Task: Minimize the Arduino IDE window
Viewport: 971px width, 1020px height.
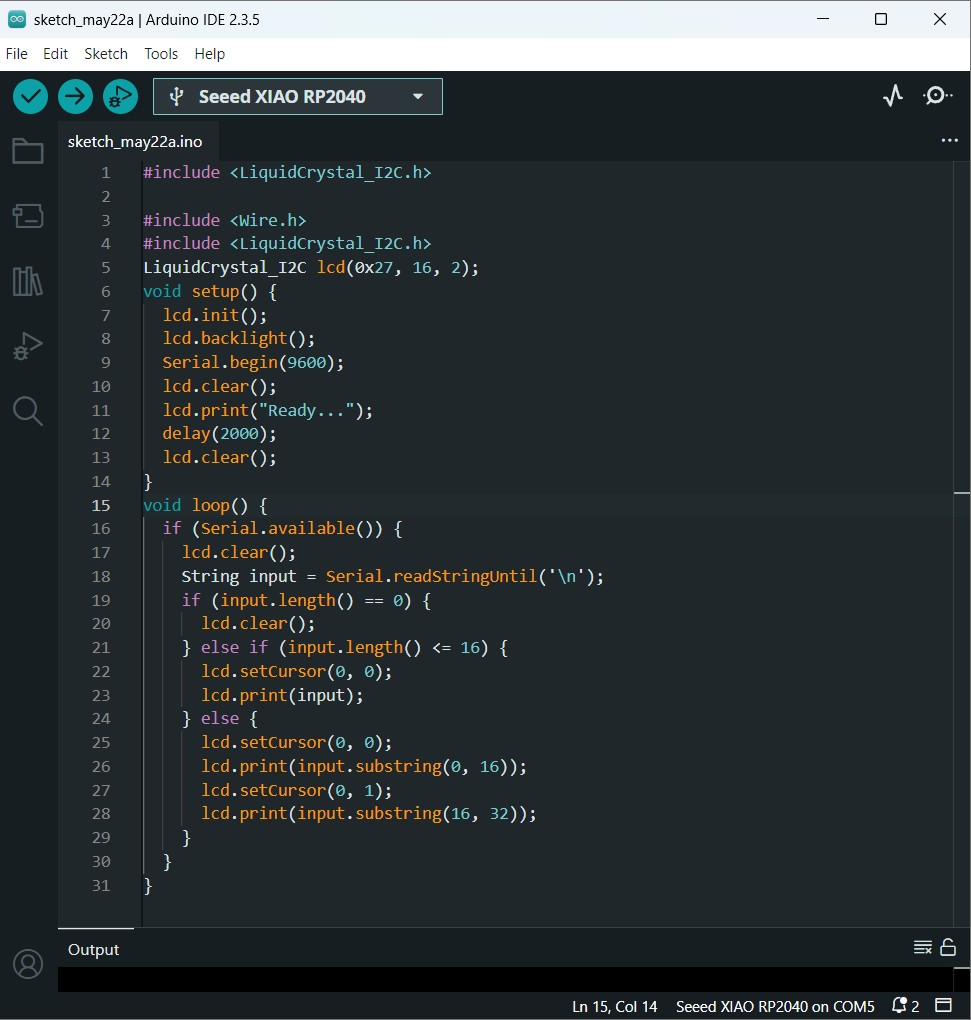Action: (823, 19)
